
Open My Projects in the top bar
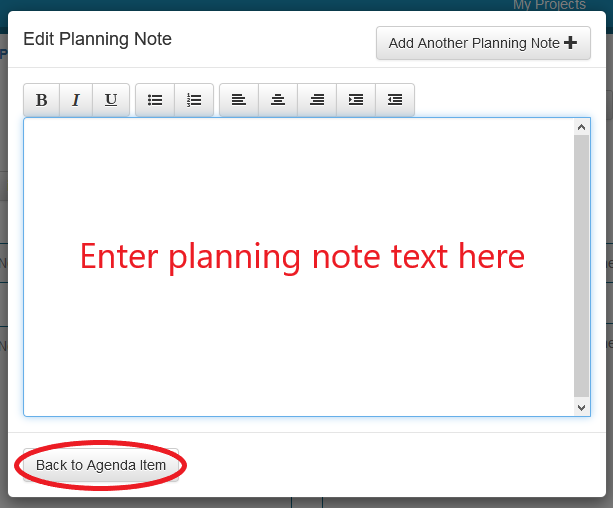click(549, 5)
